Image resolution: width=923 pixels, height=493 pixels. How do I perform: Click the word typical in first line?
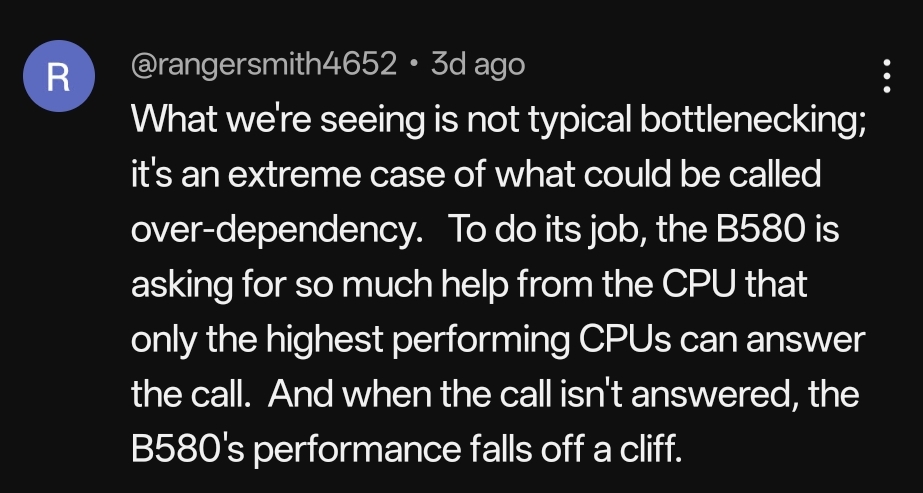[x=579, y=120]
